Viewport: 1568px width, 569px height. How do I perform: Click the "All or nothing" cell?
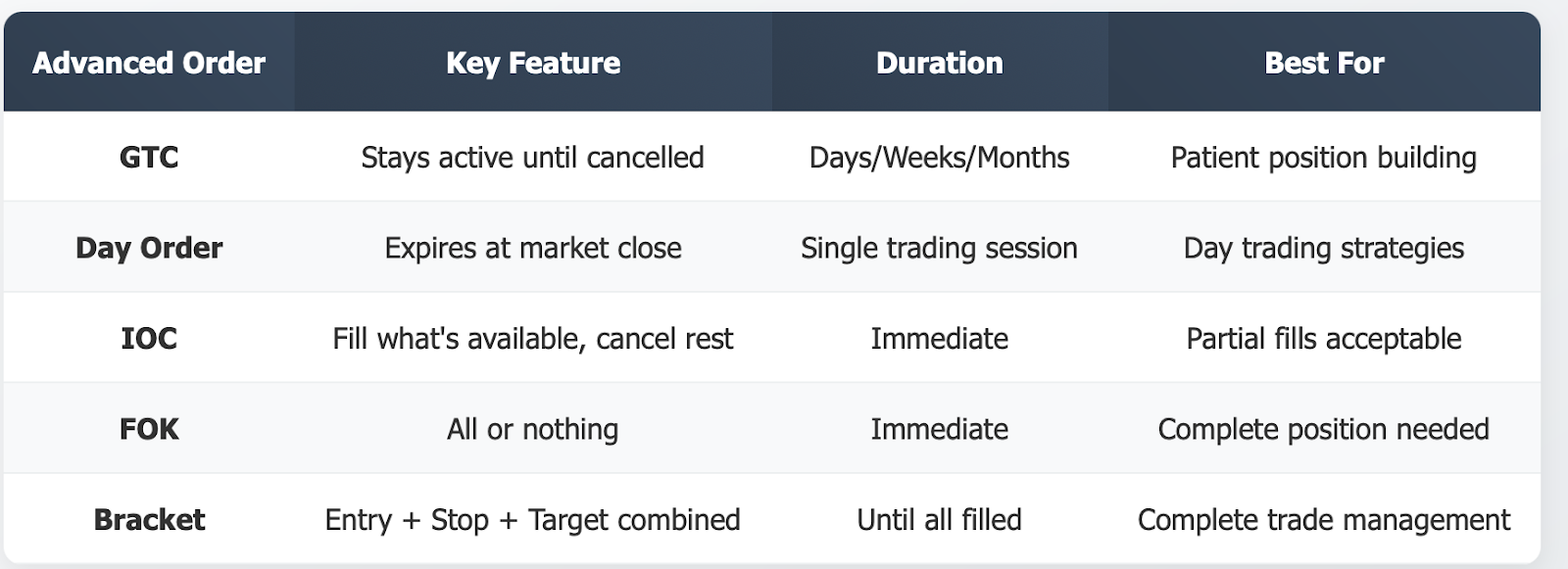[533, 429]
